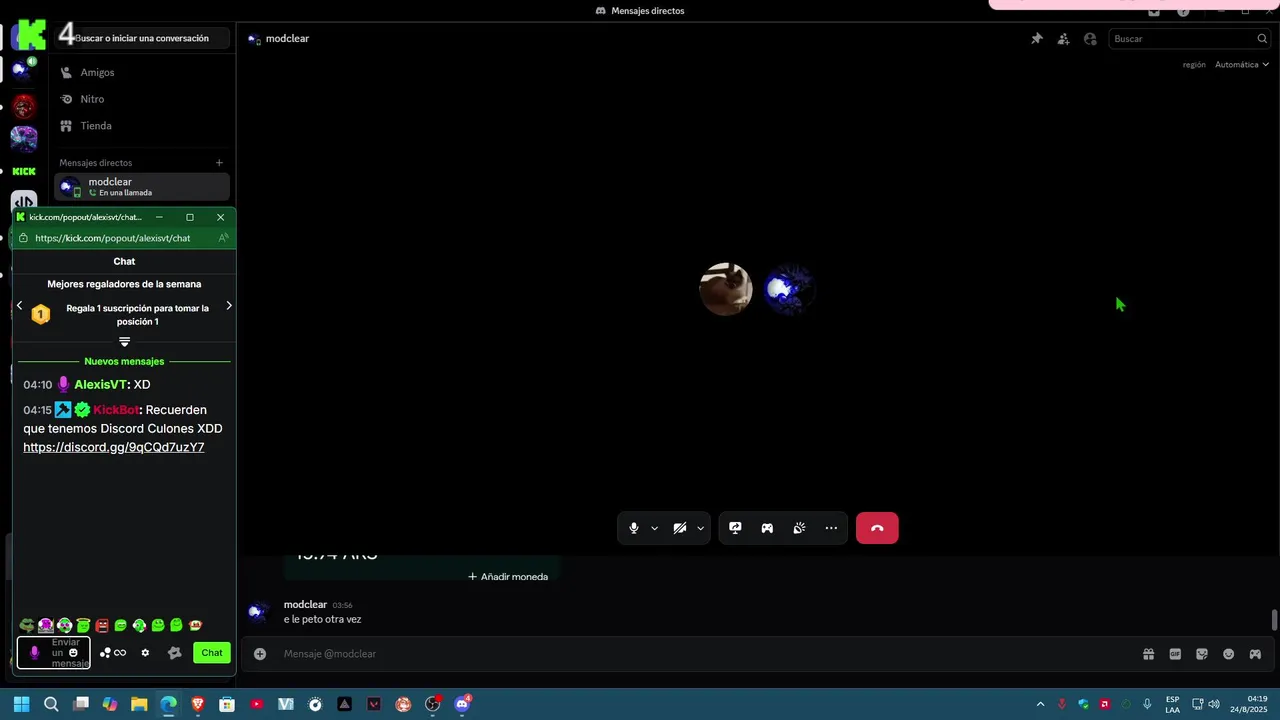This screenshot has width=1280, height=720.
Task: Click Buscar o iniciar una conversación
Action: point(142,38)
